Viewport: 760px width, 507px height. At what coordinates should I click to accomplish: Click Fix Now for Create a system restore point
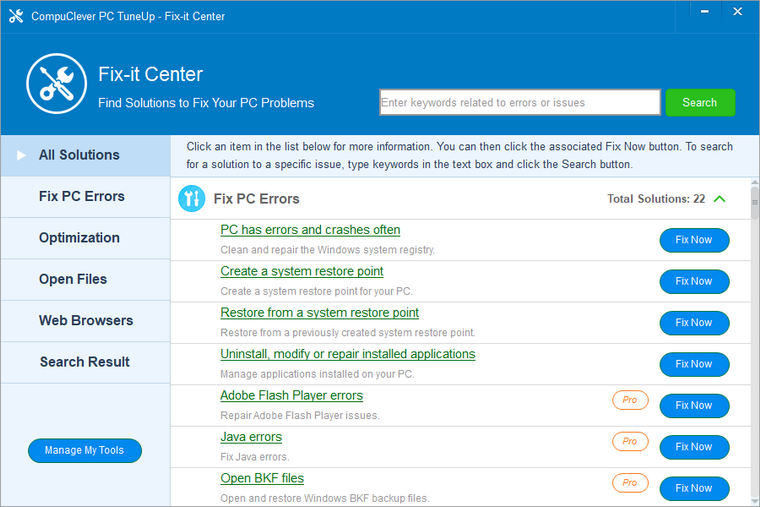694,281
